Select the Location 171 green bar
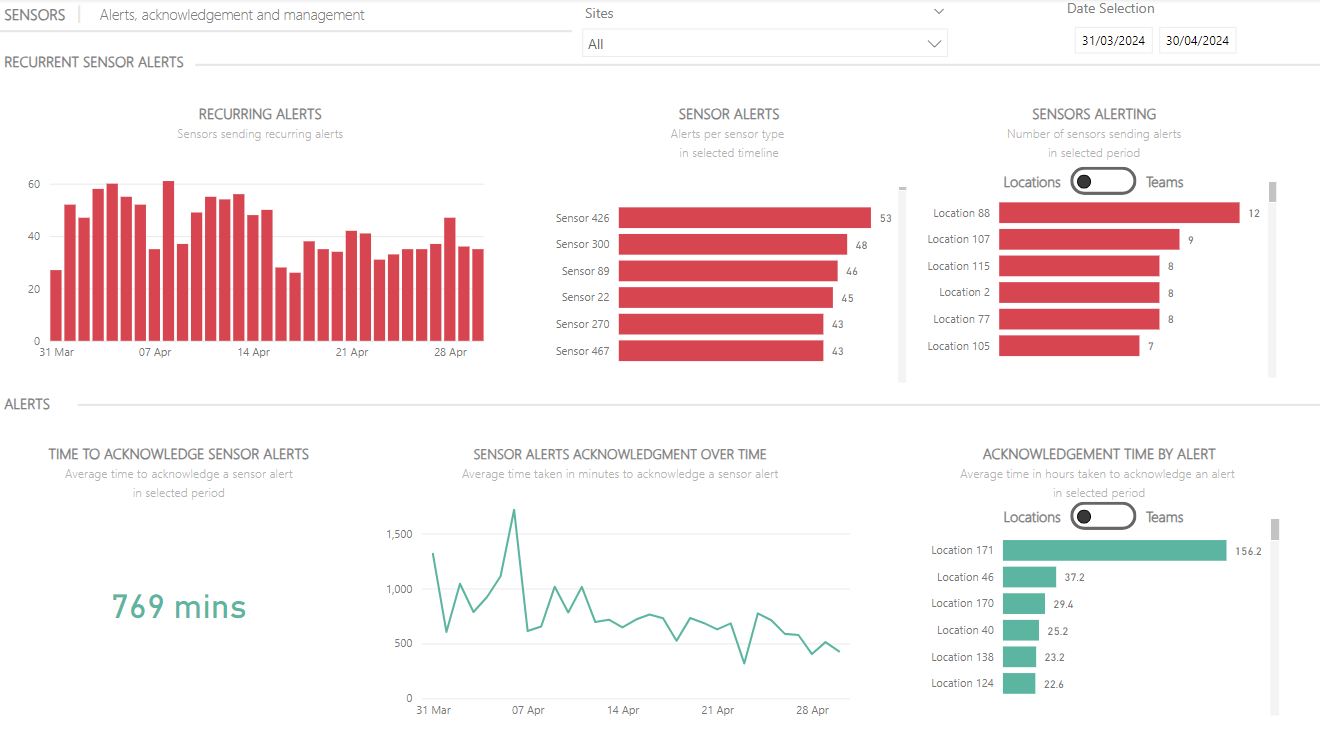 click(1113, 551)
